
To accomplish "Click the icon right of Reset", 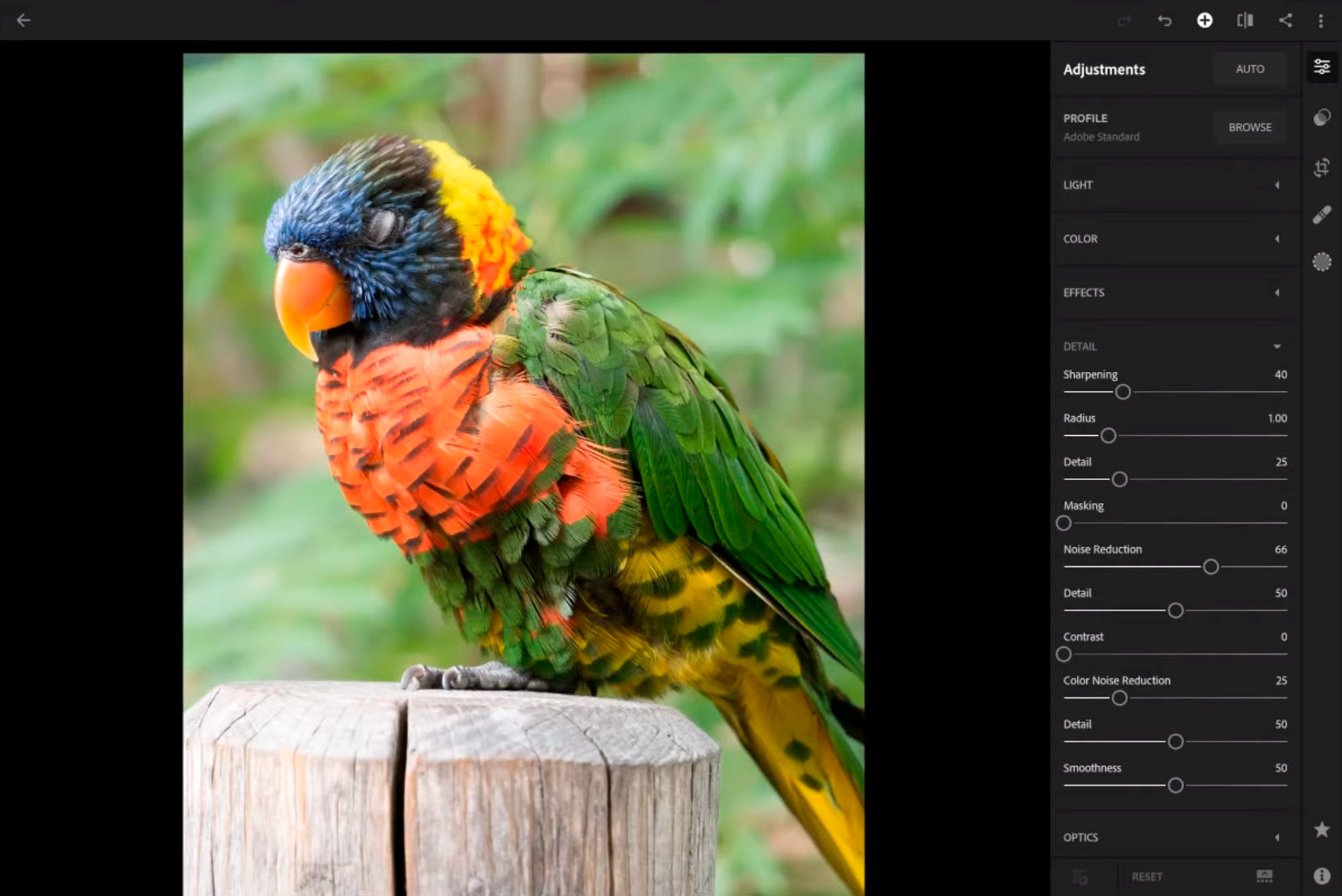I will pos(1264,876).
